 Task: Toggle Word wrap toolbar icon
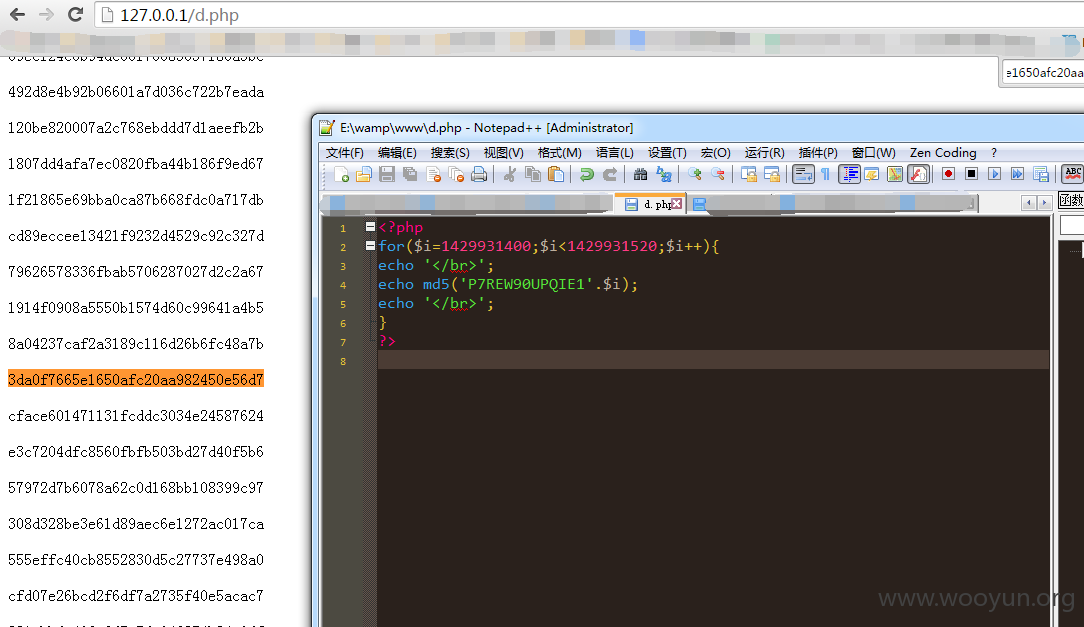(x=803, y=174)
